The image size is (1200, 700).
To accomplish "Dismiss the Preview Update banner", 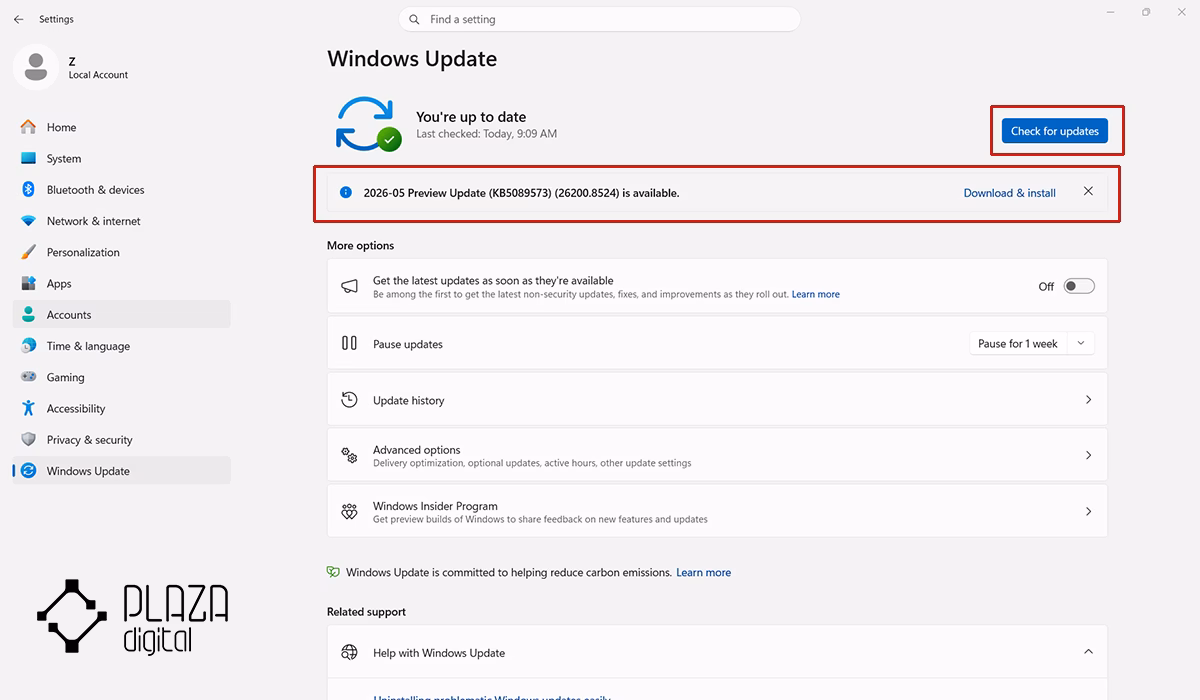I will click(x=1088, y=192).
